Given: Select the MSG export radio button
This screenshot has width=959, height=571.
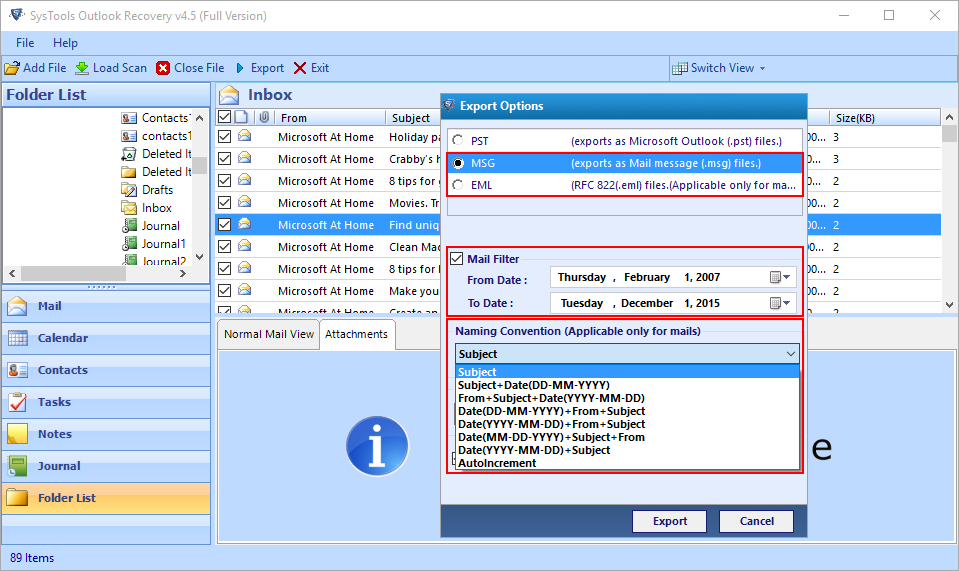Looking at the screenshot, I should (x=457, y=163).
